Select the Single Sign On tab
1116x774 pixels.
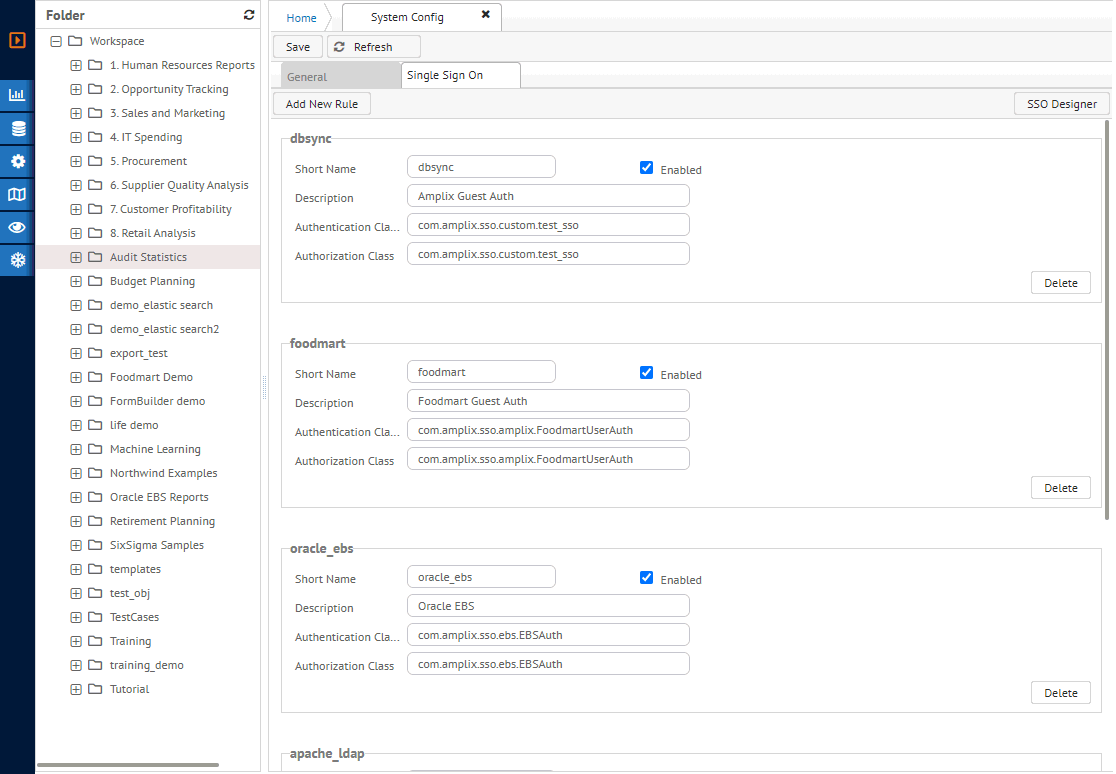[460, 75]
